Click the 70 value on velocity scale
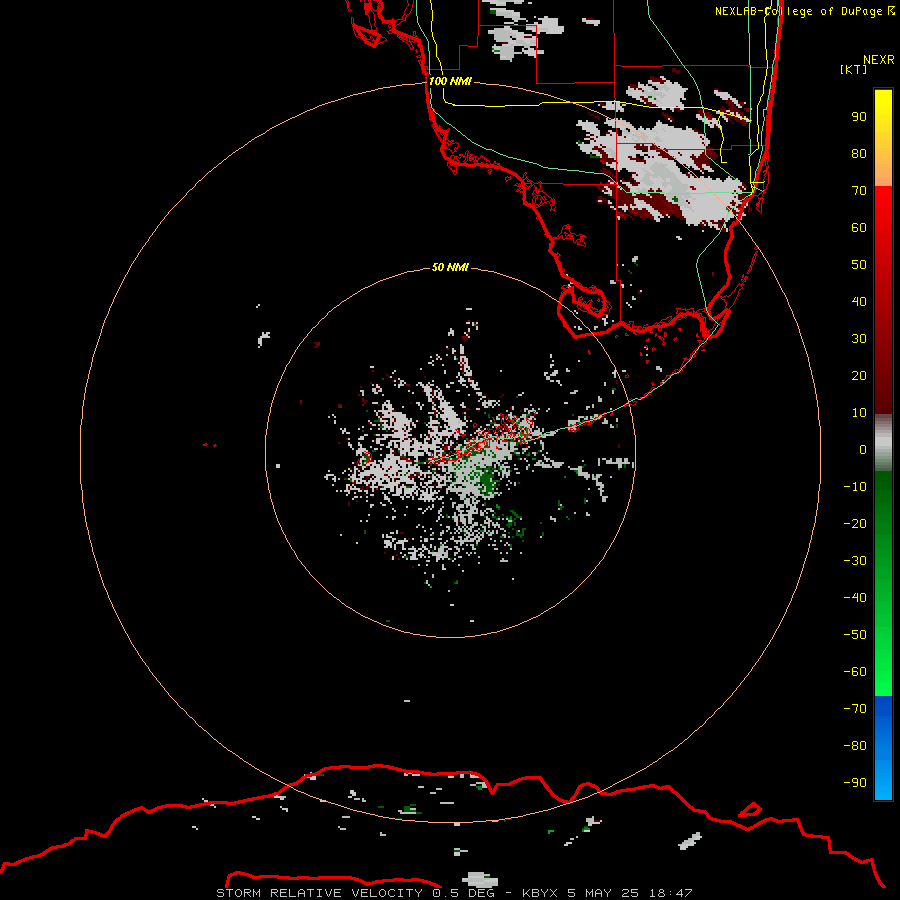 coord(859,191)
